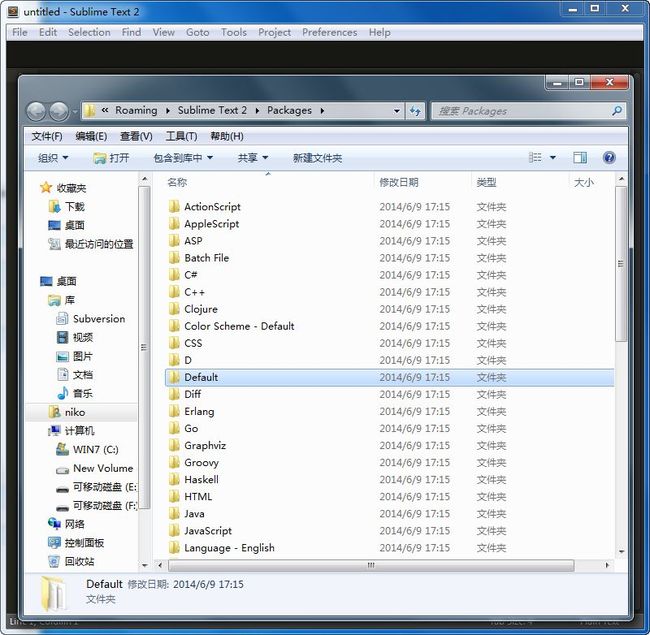Image resolution: width=650 pixels, height=635 pixels.
Task: Sort by the 类型 column header
Action: coord(486,182)
